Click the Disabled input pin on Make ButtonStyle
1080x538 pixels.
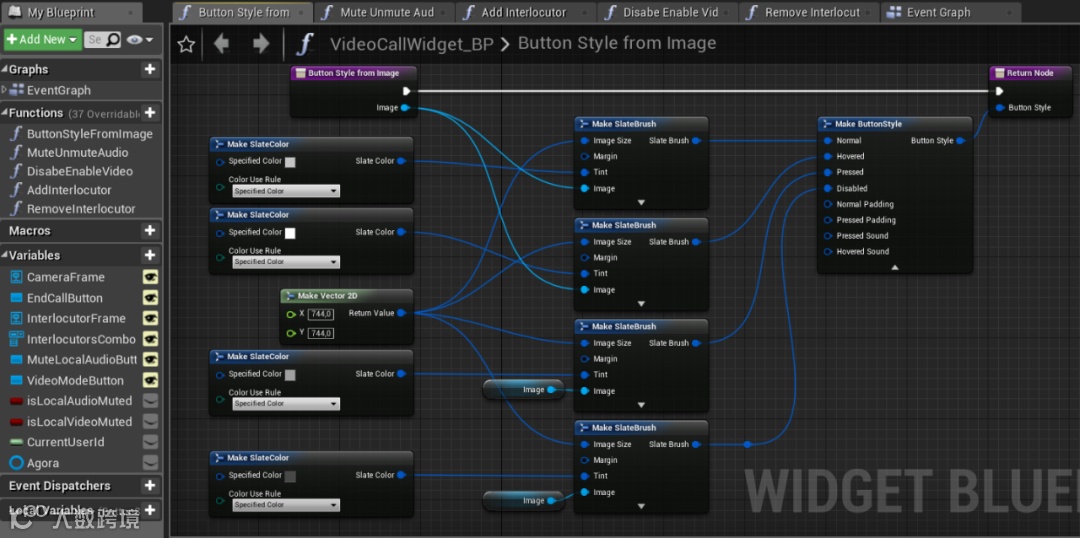828,188
